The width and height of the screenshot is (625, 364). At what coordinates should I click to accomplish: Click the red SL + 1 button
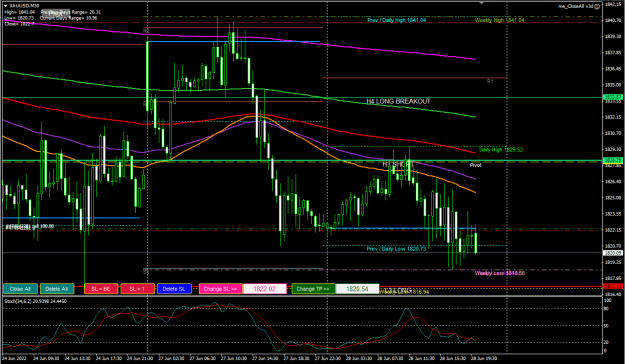138,289
